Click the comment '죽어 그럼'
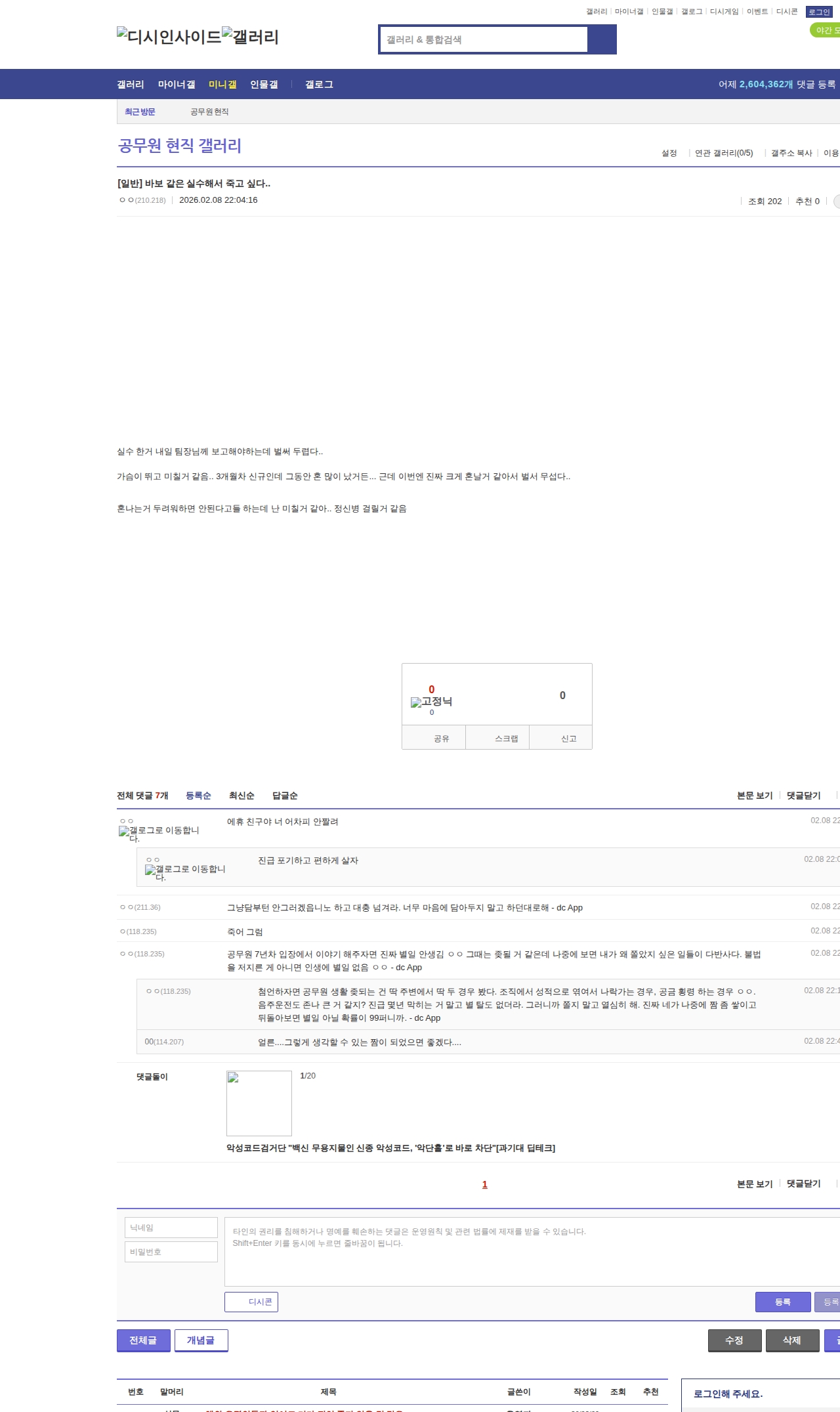 (x=245, y=932)
